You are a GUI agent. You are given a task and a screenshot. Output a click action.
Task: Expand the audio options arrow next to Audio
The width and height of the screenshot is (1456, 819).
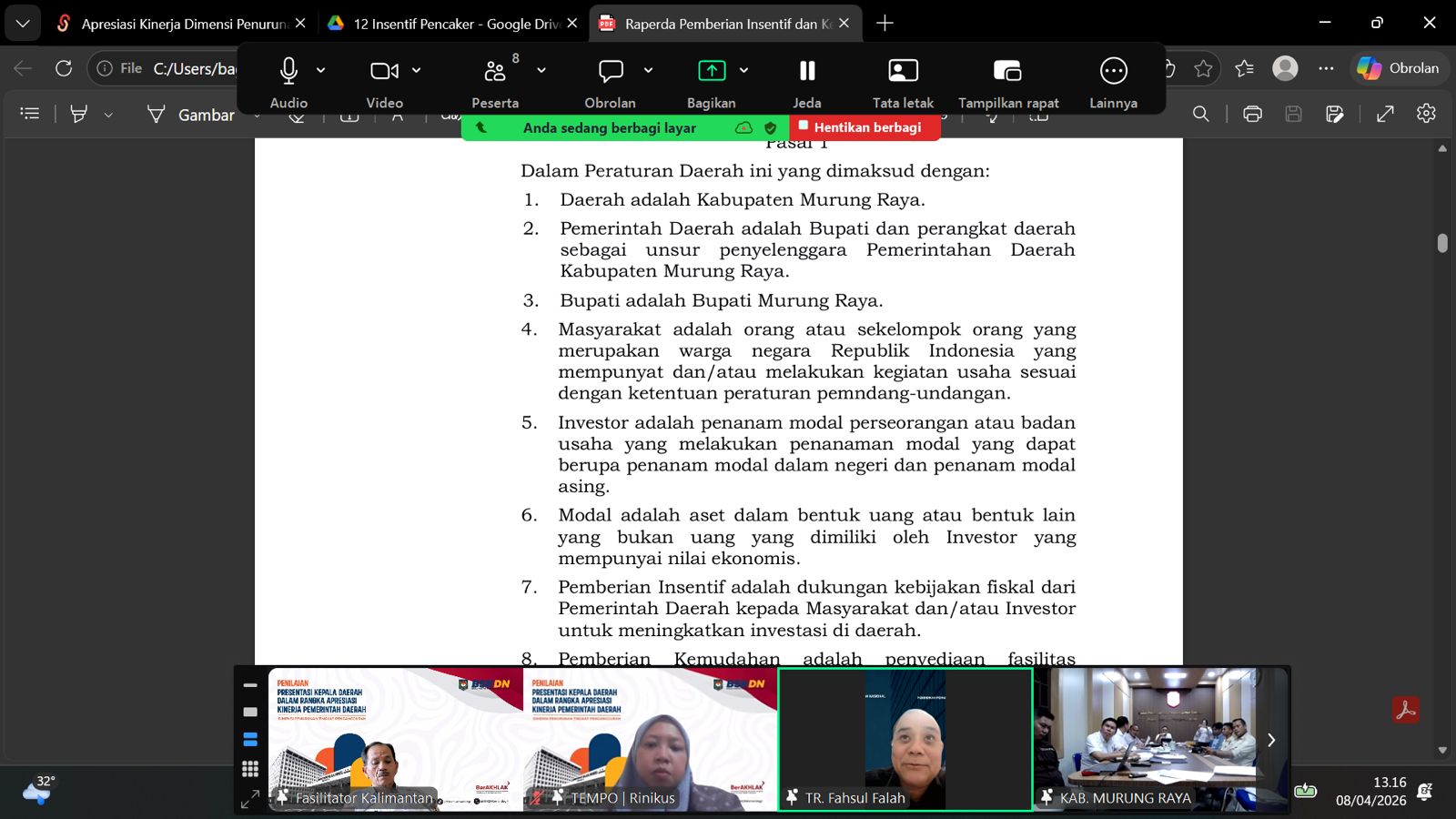coord(321,70)
